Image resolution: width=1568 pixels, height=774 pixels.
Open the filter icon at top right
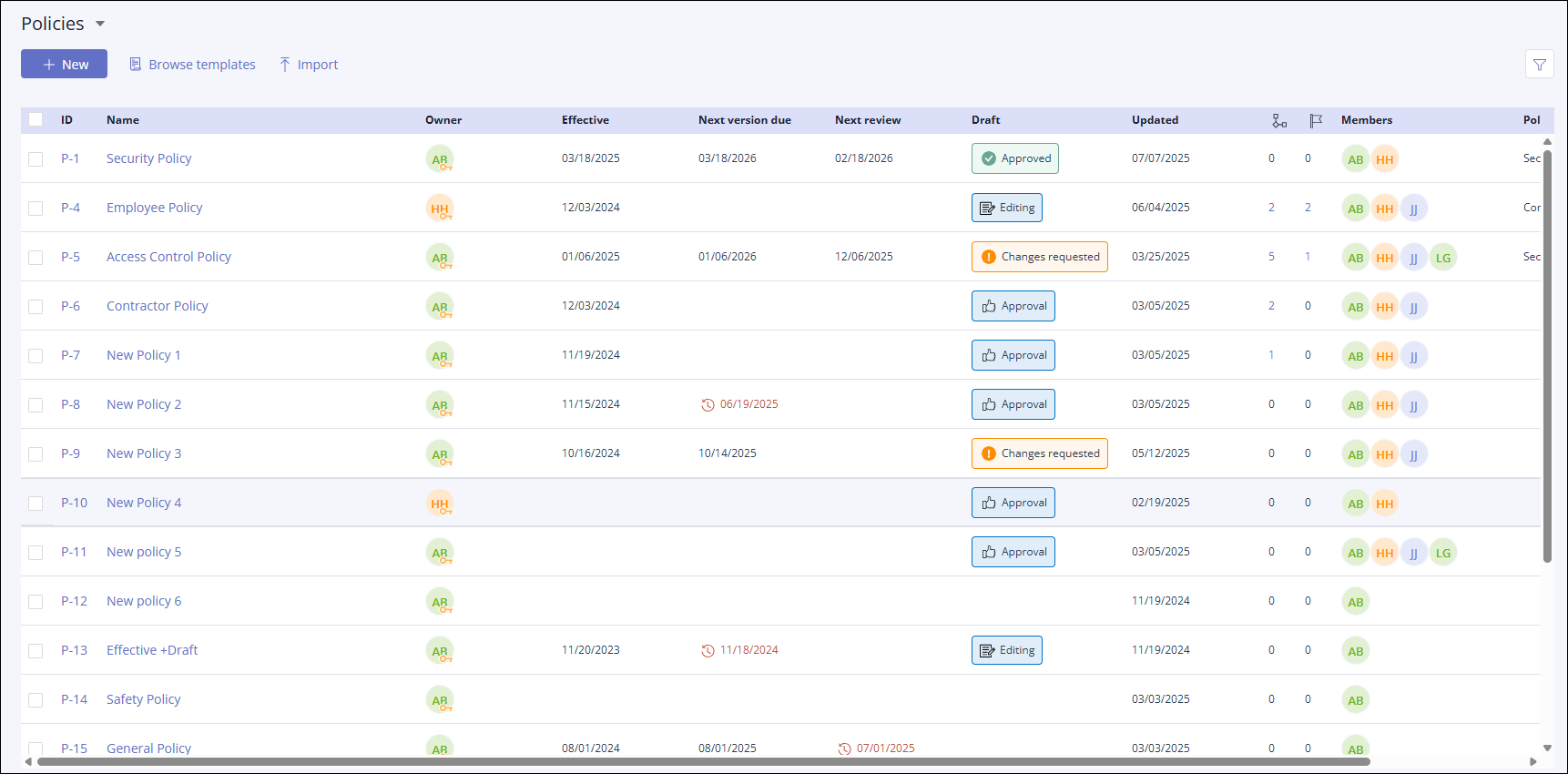(1539, 65)
